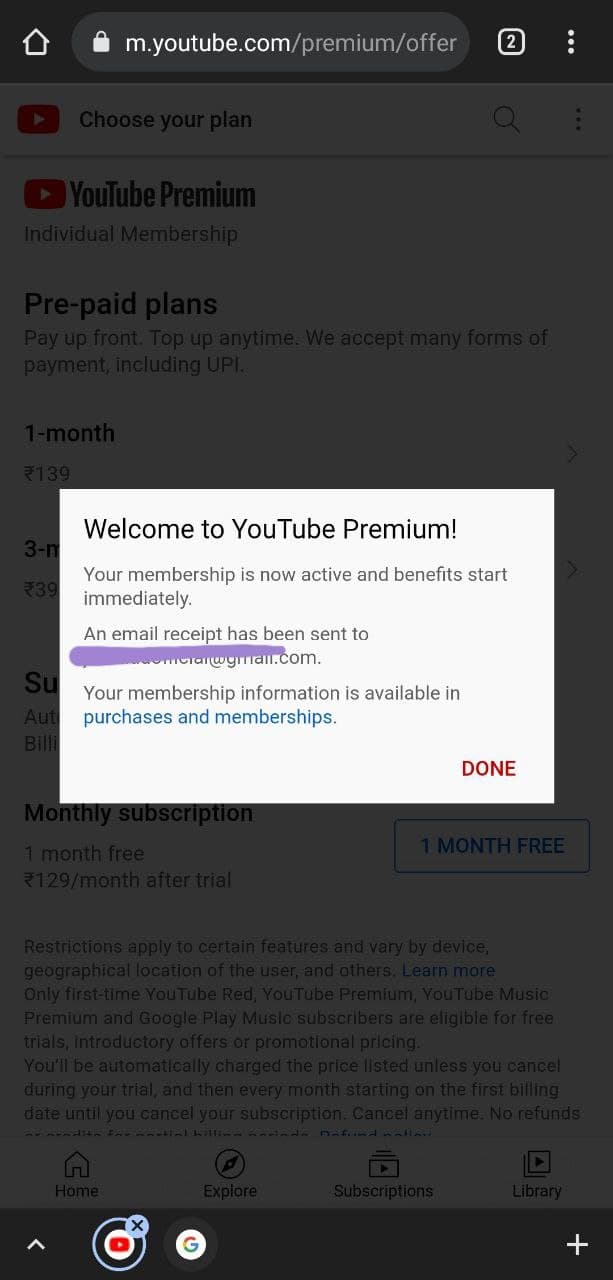Open the YouTube header options menu
613x1280 pixels.
578,120
